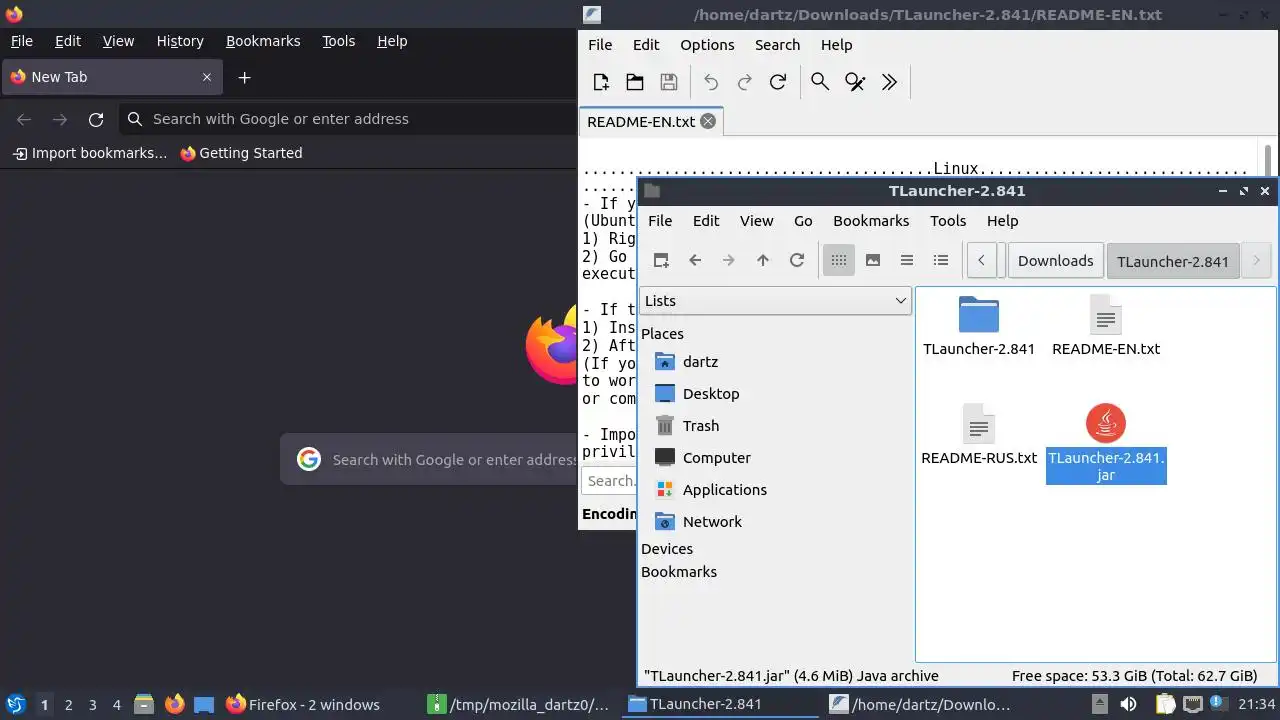Screen dimensions: 1280x720
Task: Focus the Google search box on New Tab
Action: [430, 460]
